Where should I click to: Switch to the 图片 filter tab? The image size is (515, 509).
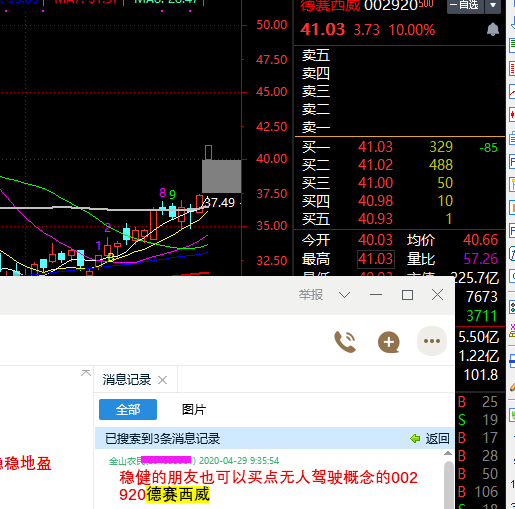click(194, 409)
